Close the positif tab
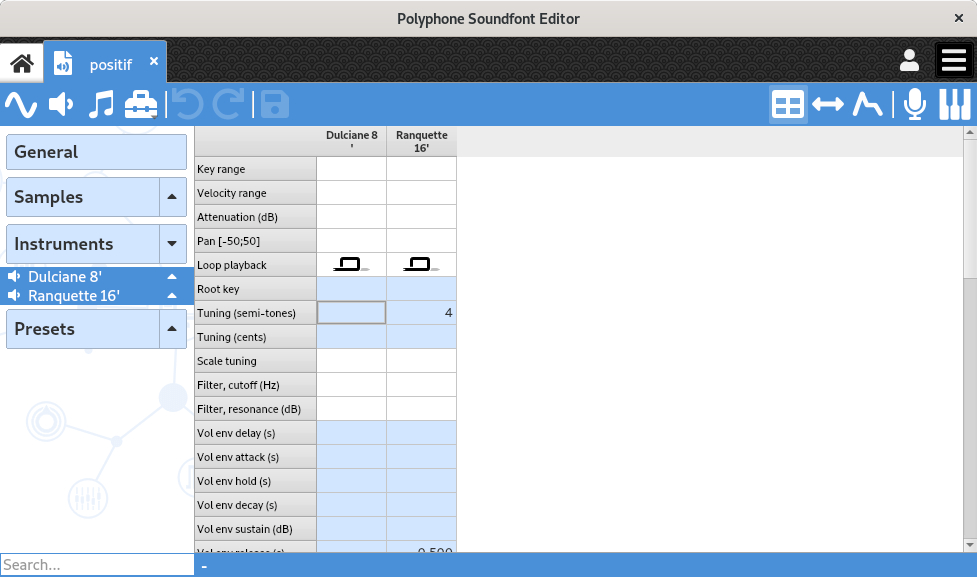The height and width of the screenshot is (577, 977). coord(154,61)
